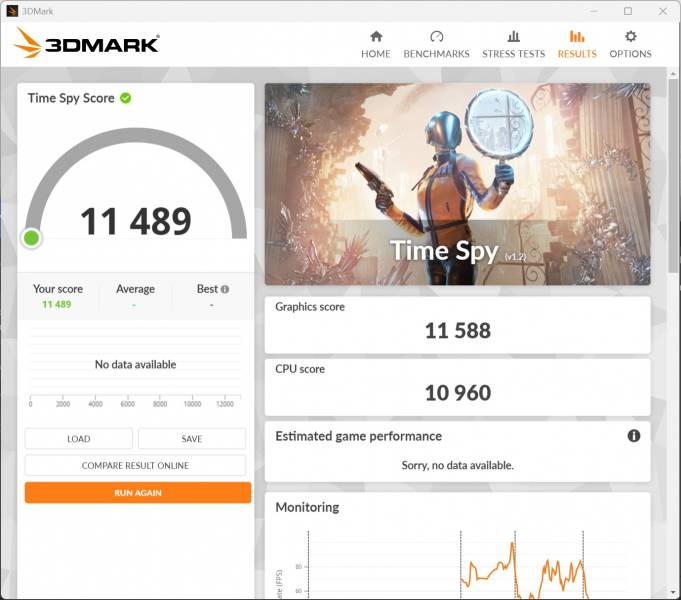The width and height of the screenshot is (681, 600).
Task: Click the Time Spy (v1.2) title on the image
Action: coord(457,251)
